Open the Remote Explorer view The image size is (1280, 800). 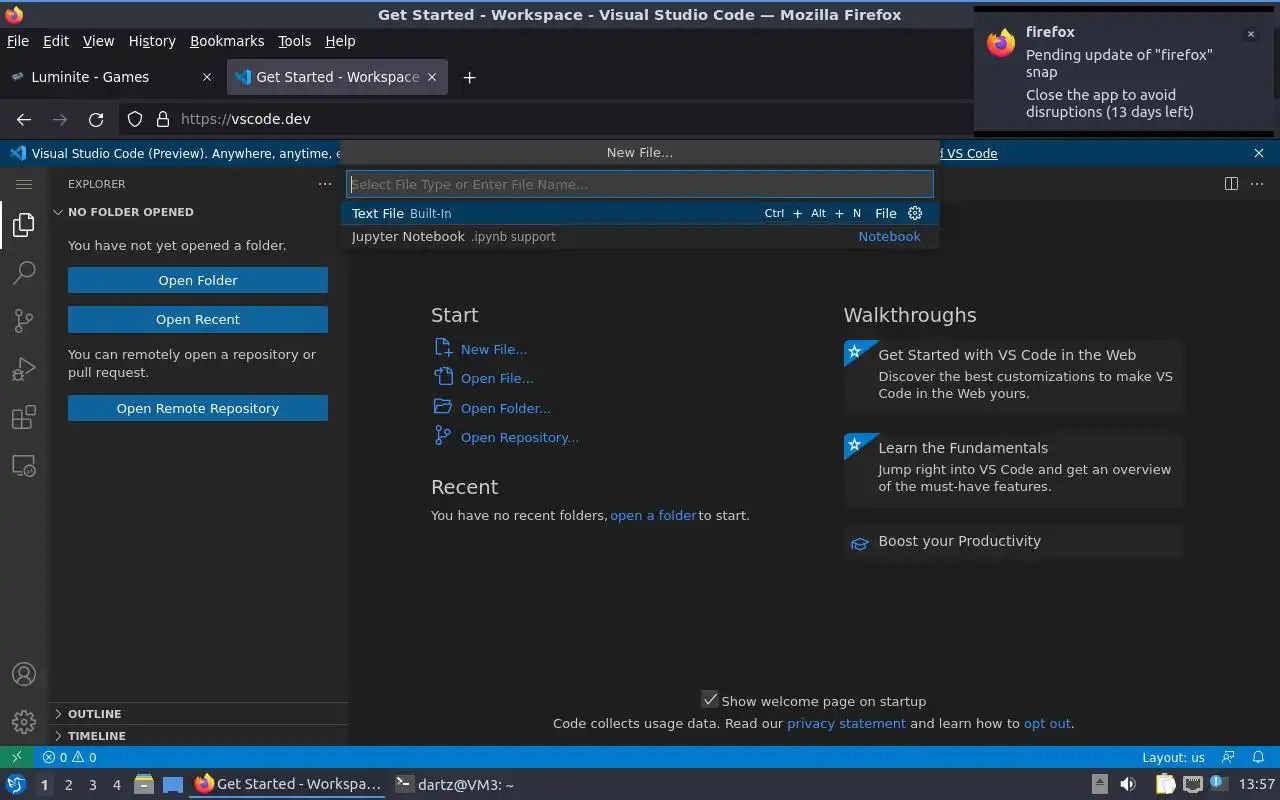tap(24, 466)
